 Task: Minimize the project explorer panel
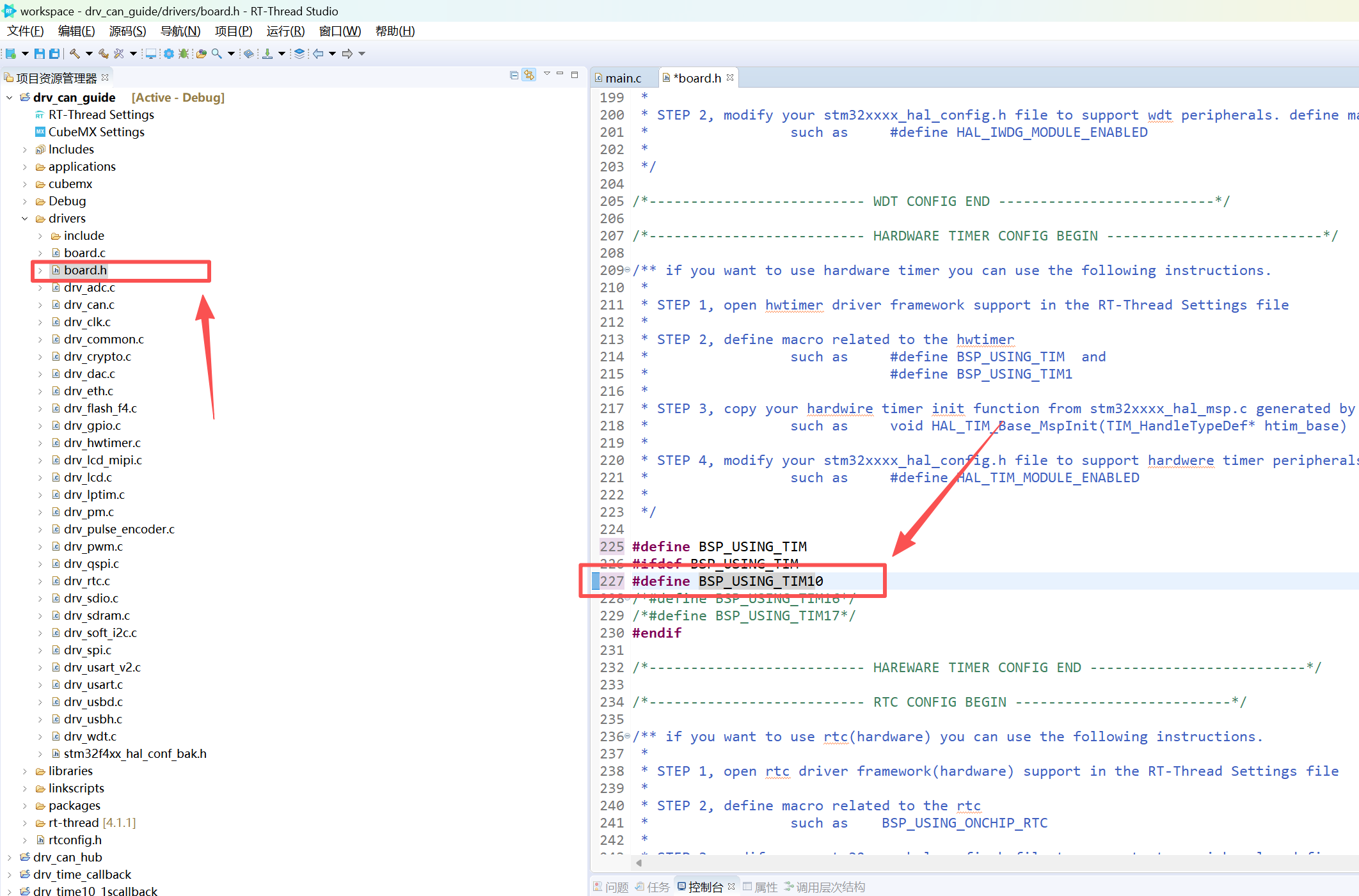560,75
